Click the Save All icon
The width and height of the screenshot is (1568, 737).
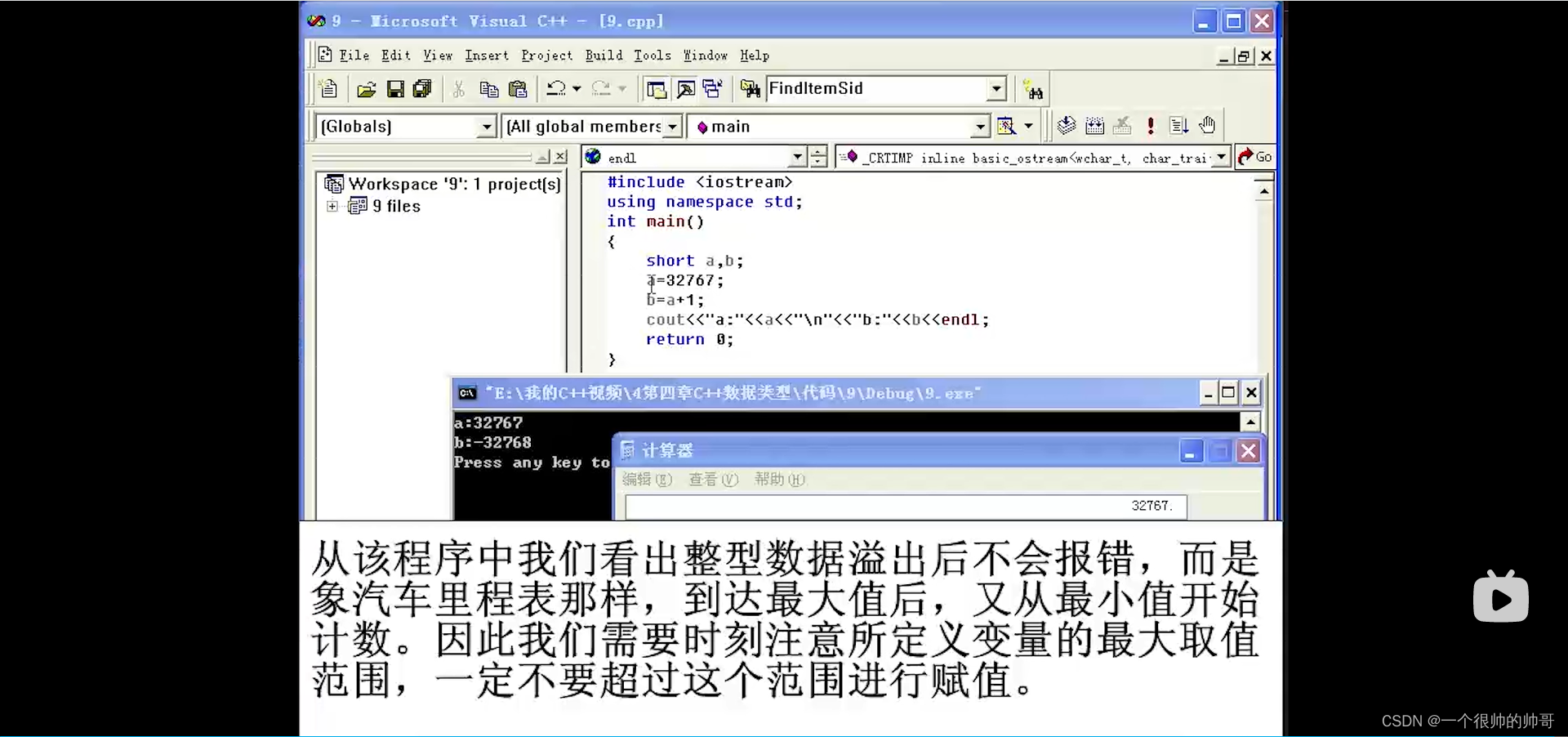pyautogui.click(x=422, y=89)
